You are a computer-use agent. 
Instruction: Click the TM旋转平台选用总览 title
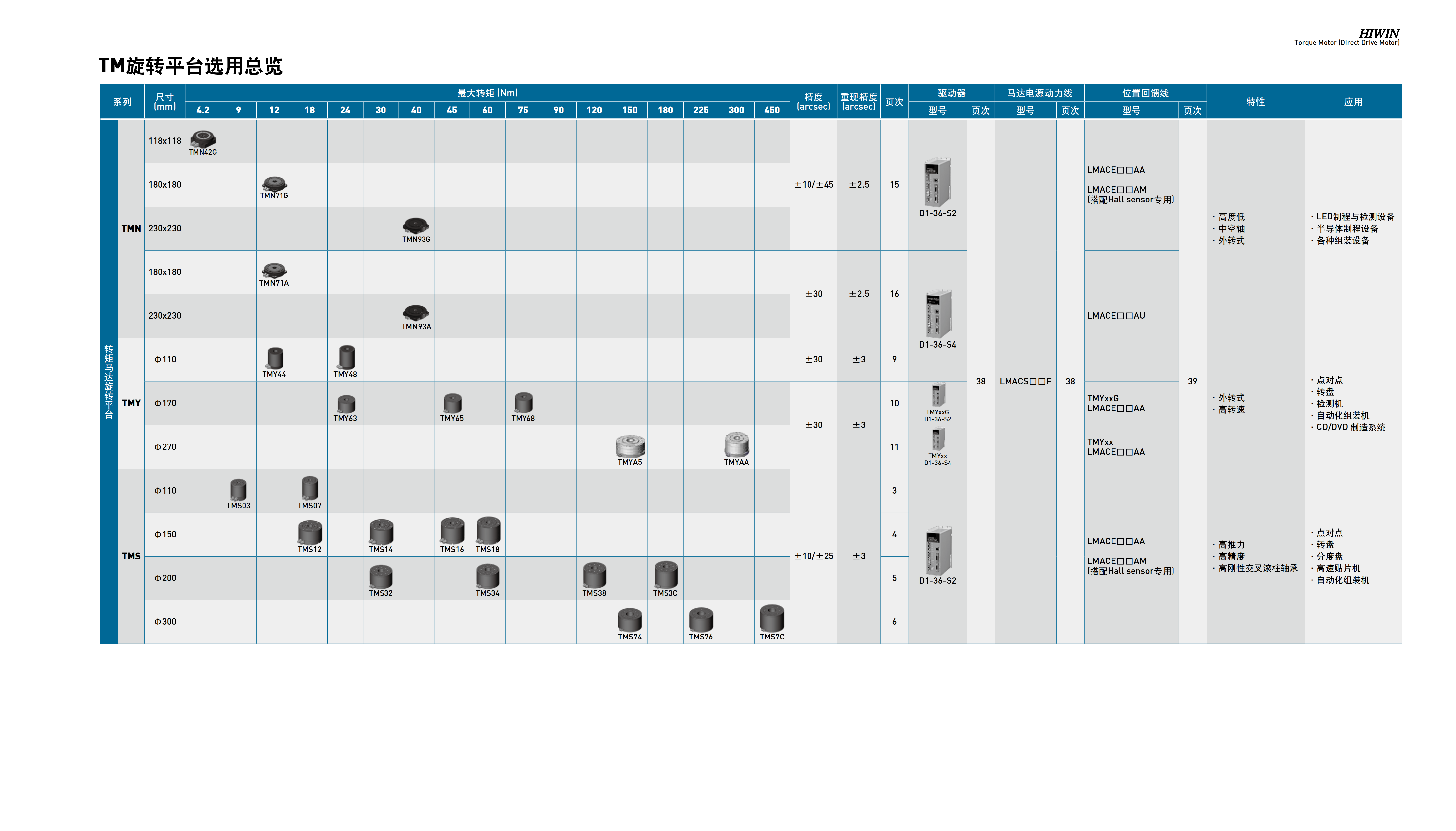tap(190, 66)
